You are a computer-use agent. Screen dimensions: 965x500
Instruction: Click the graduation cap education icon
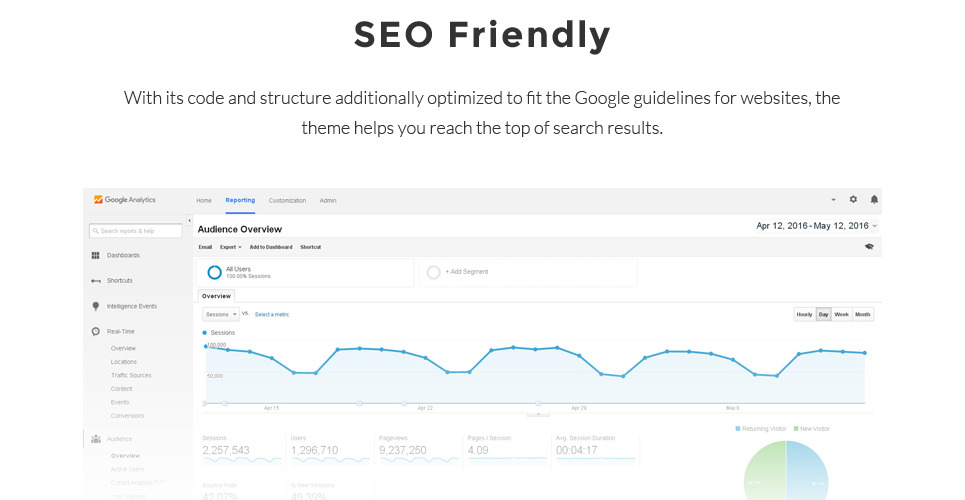point(869,246)
